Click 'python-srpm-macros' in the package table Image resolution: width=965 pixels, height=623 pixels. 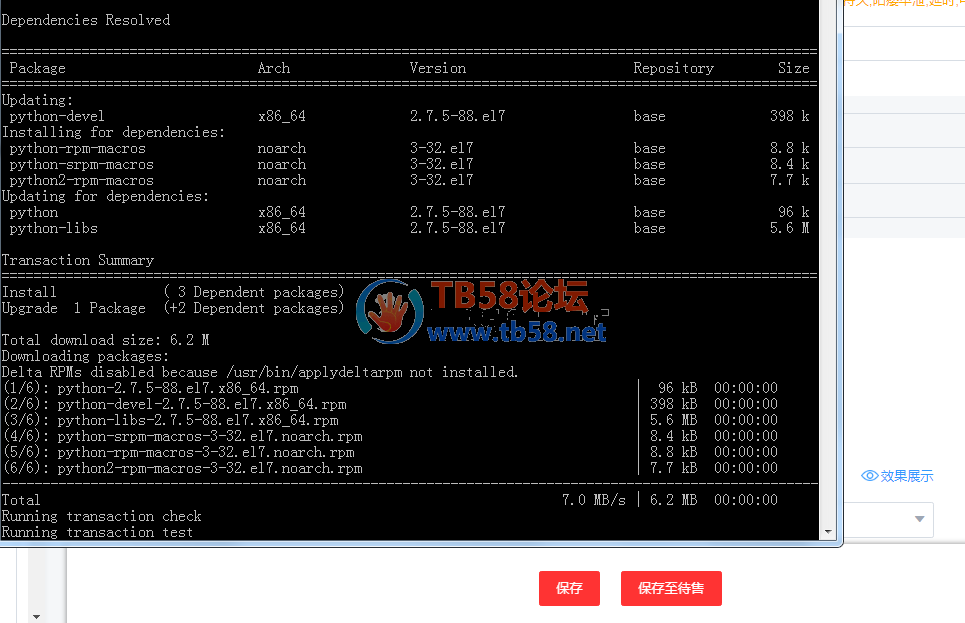pyautogui.click(x=81, y=164)
